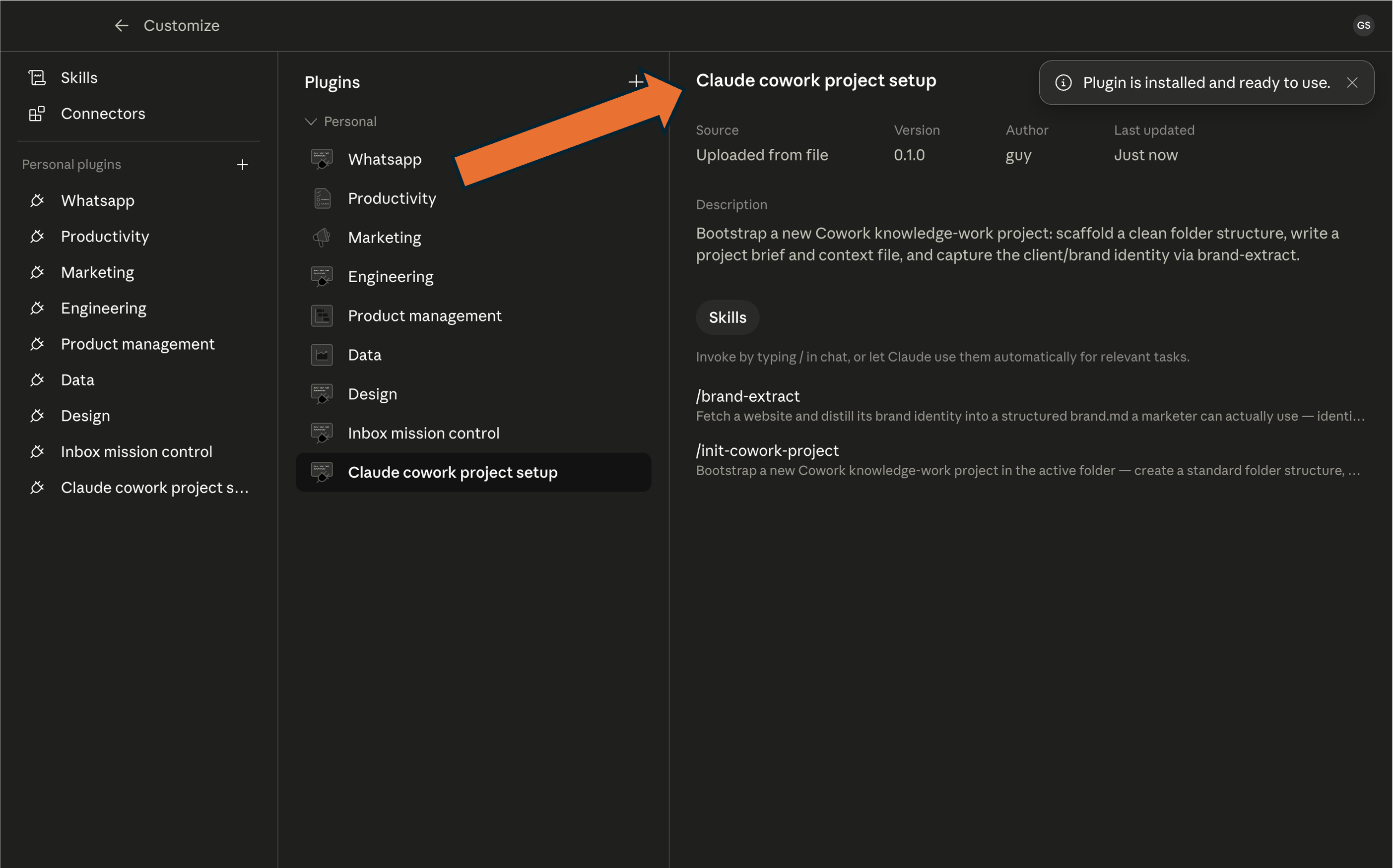Click Claude cowork project setup detail title
The height and width of the screenshot is (868, 1394).
(816, 80)
